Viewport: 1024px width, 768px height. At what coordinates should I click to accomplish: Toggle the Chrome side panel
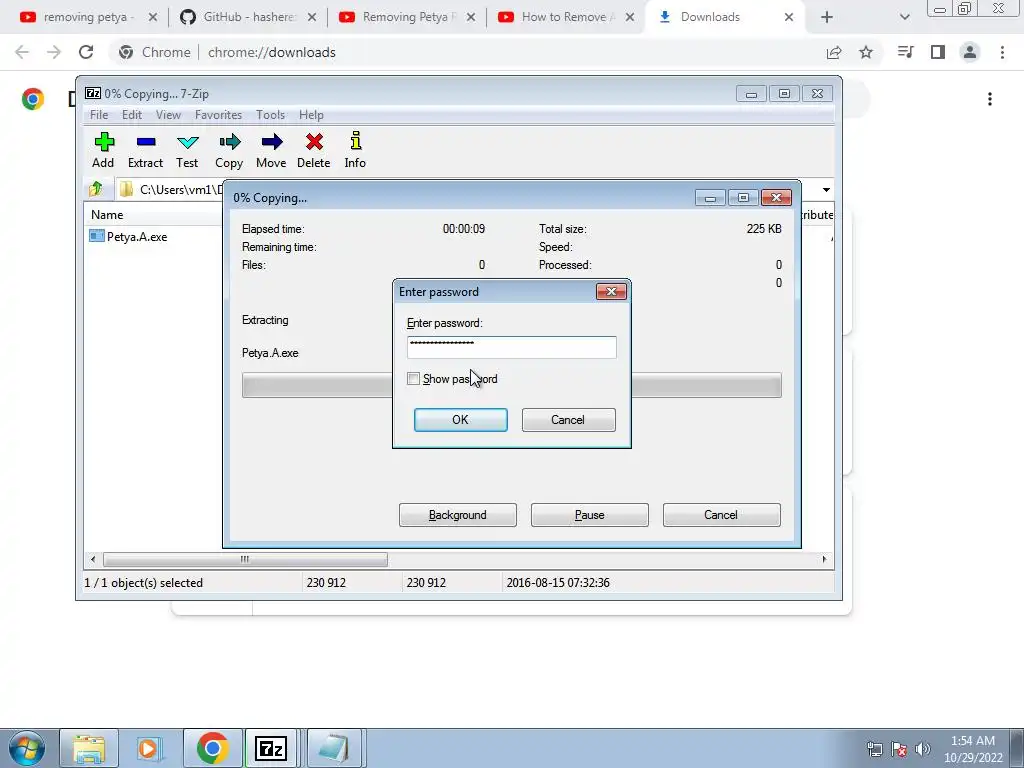tap(938, 52)
